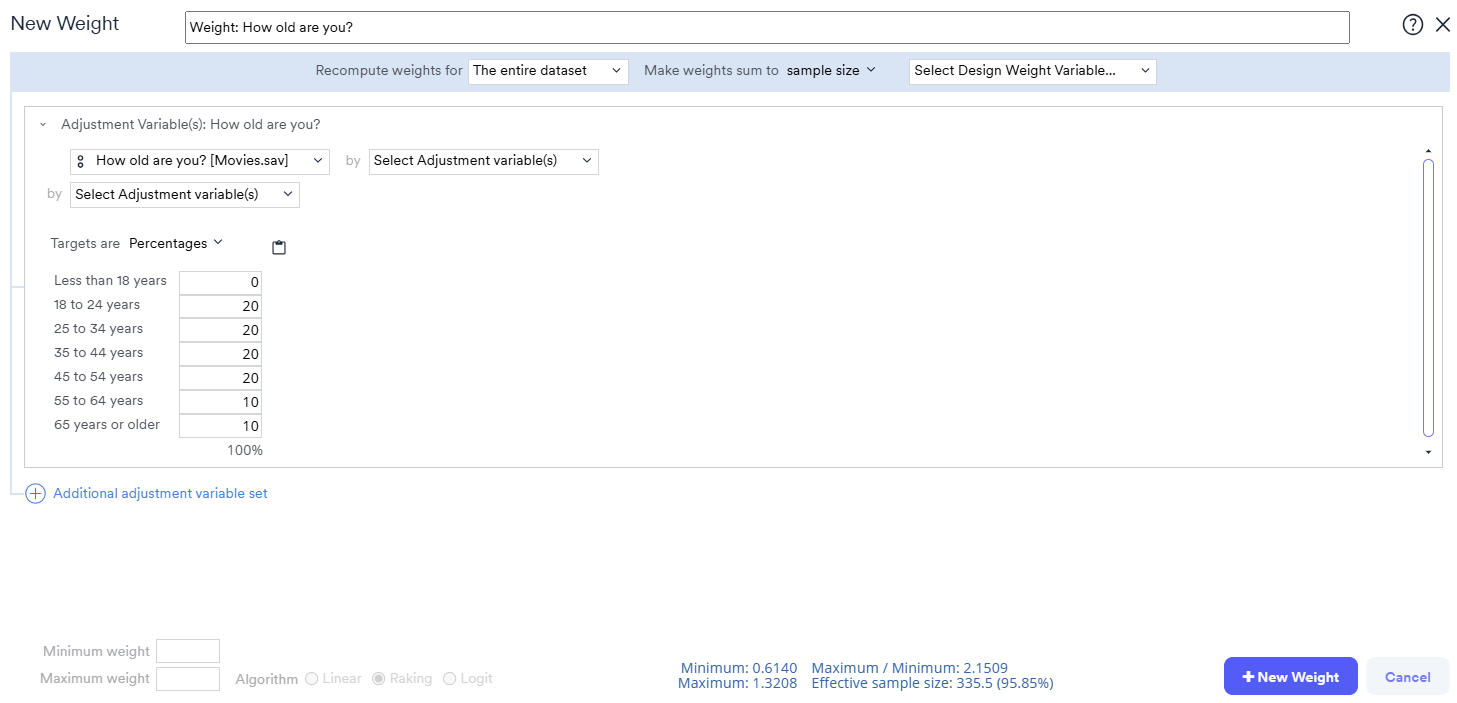Click the weight name text field
This screenshot has height=703, width=1457.
tap(767, 28)
